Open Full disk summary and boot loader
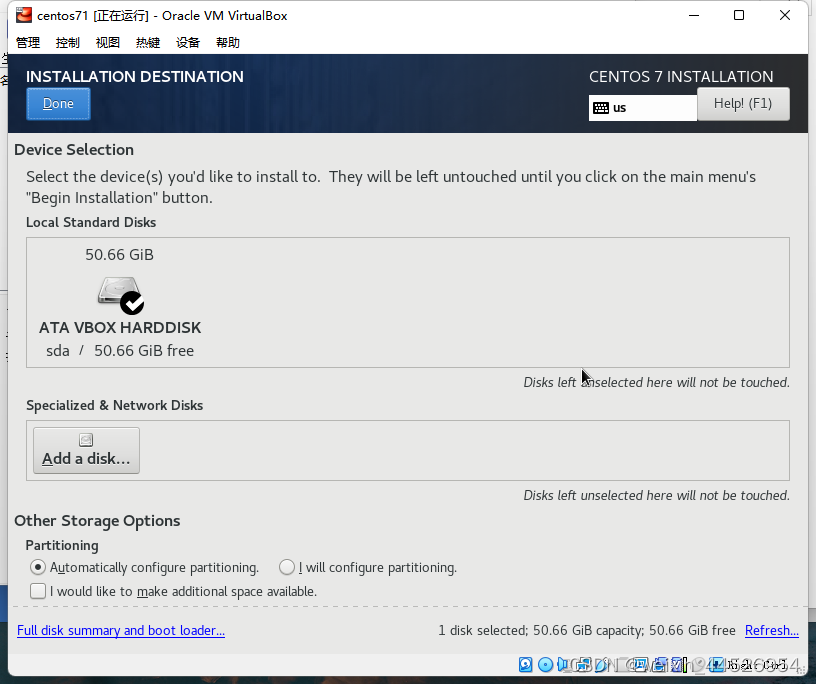Screen dimensions: 816x684 click(x=120, y=630)
